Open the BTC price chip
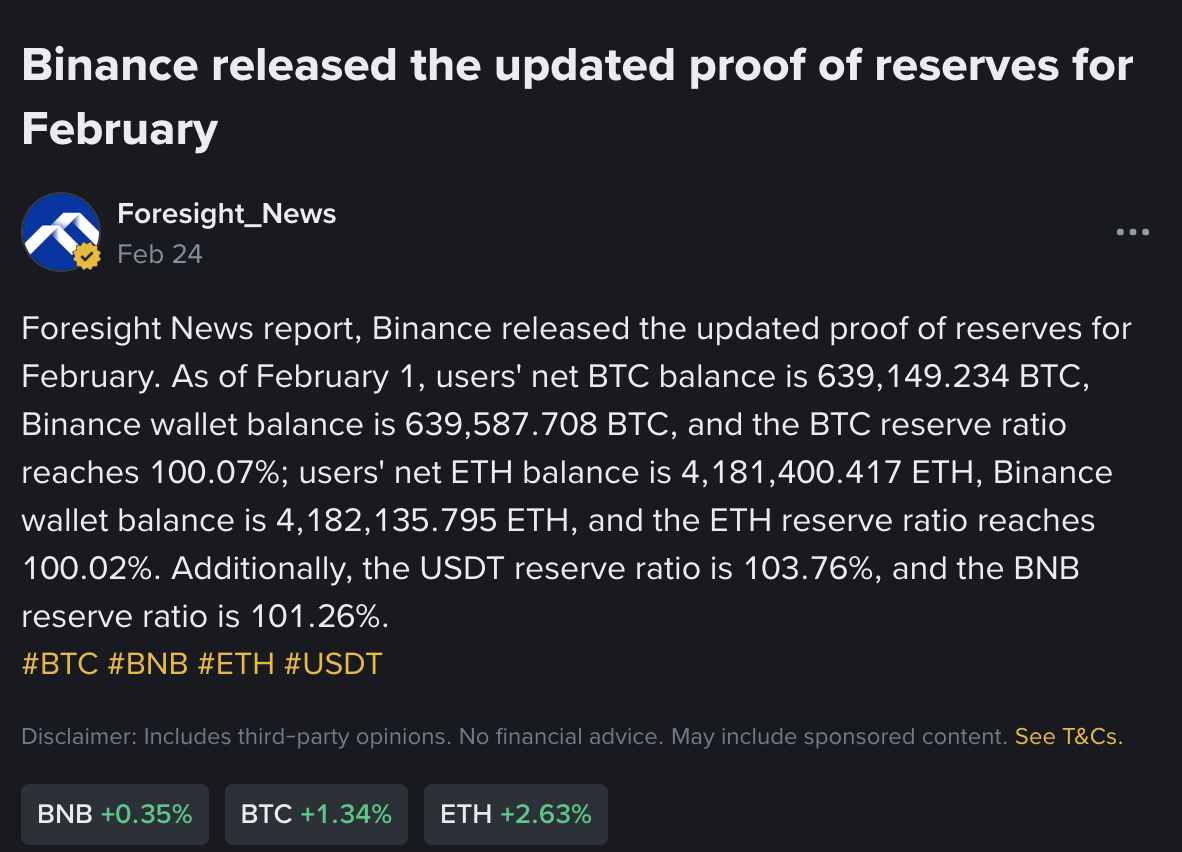This screenshot has width=1182, height=852. pos(316,814)
